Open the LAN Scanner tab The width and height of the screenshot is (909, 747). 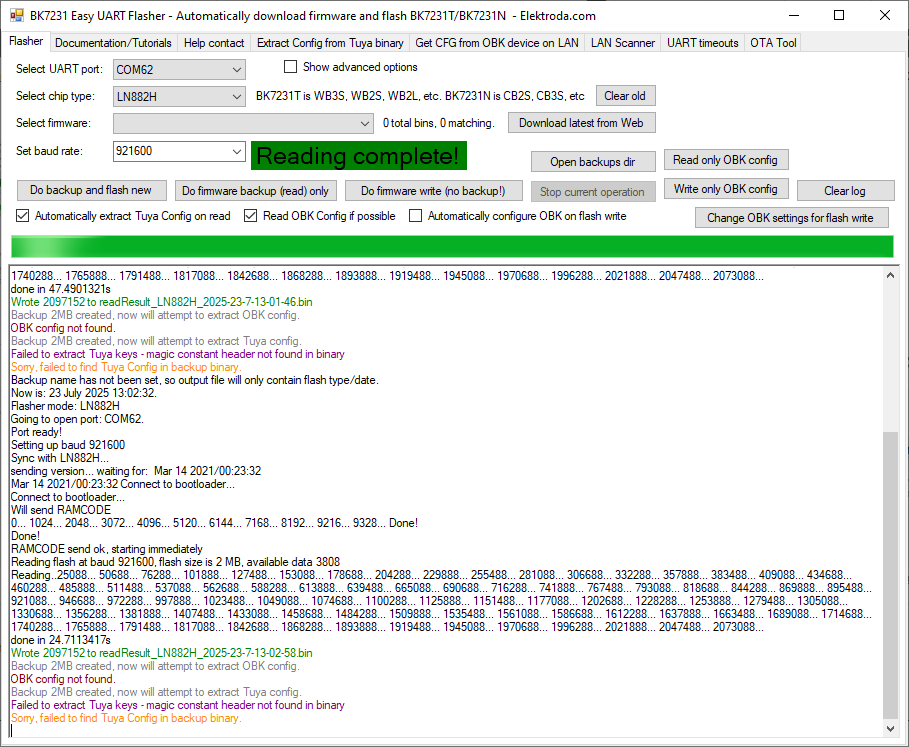pyautogui.click(x=623, y=43)
